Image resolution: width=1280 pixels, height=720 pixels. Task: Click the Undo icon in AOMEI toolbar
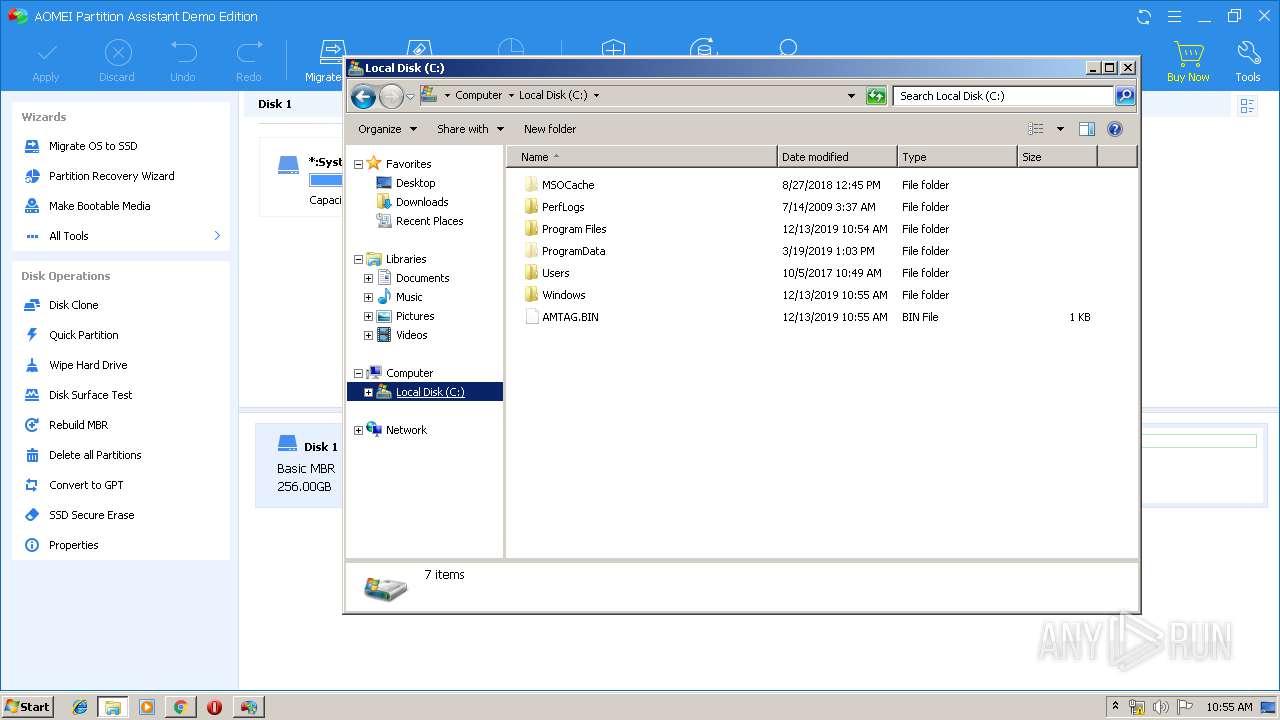click(x=183, y=53)
